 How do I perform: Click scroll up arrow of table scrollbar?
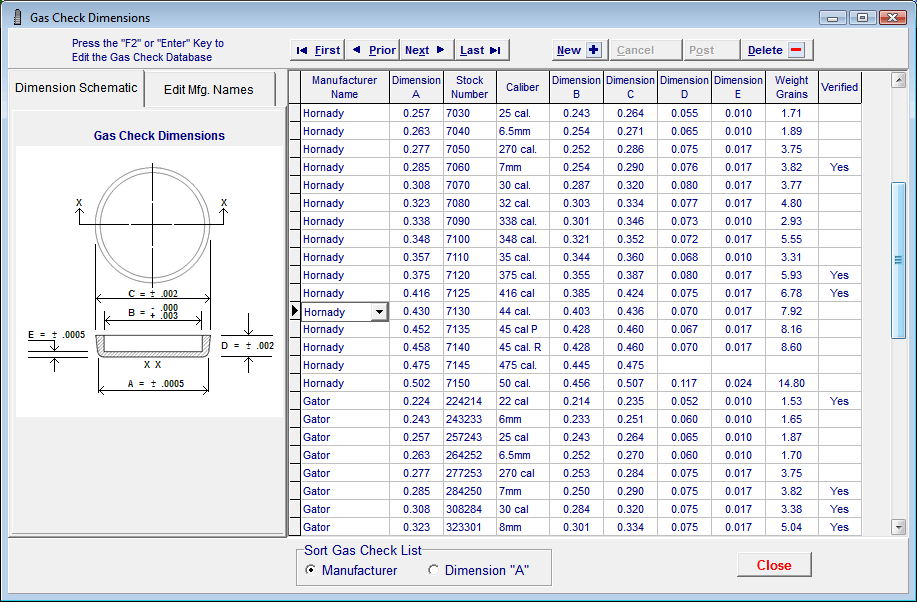(898, 80)
